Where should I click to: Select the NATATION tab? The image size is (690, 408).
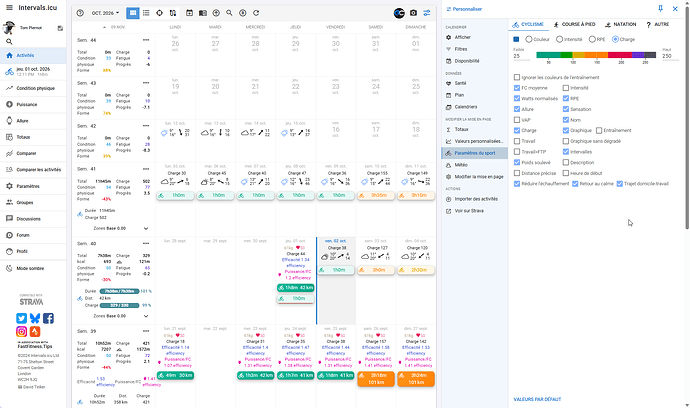pos(620,25)
